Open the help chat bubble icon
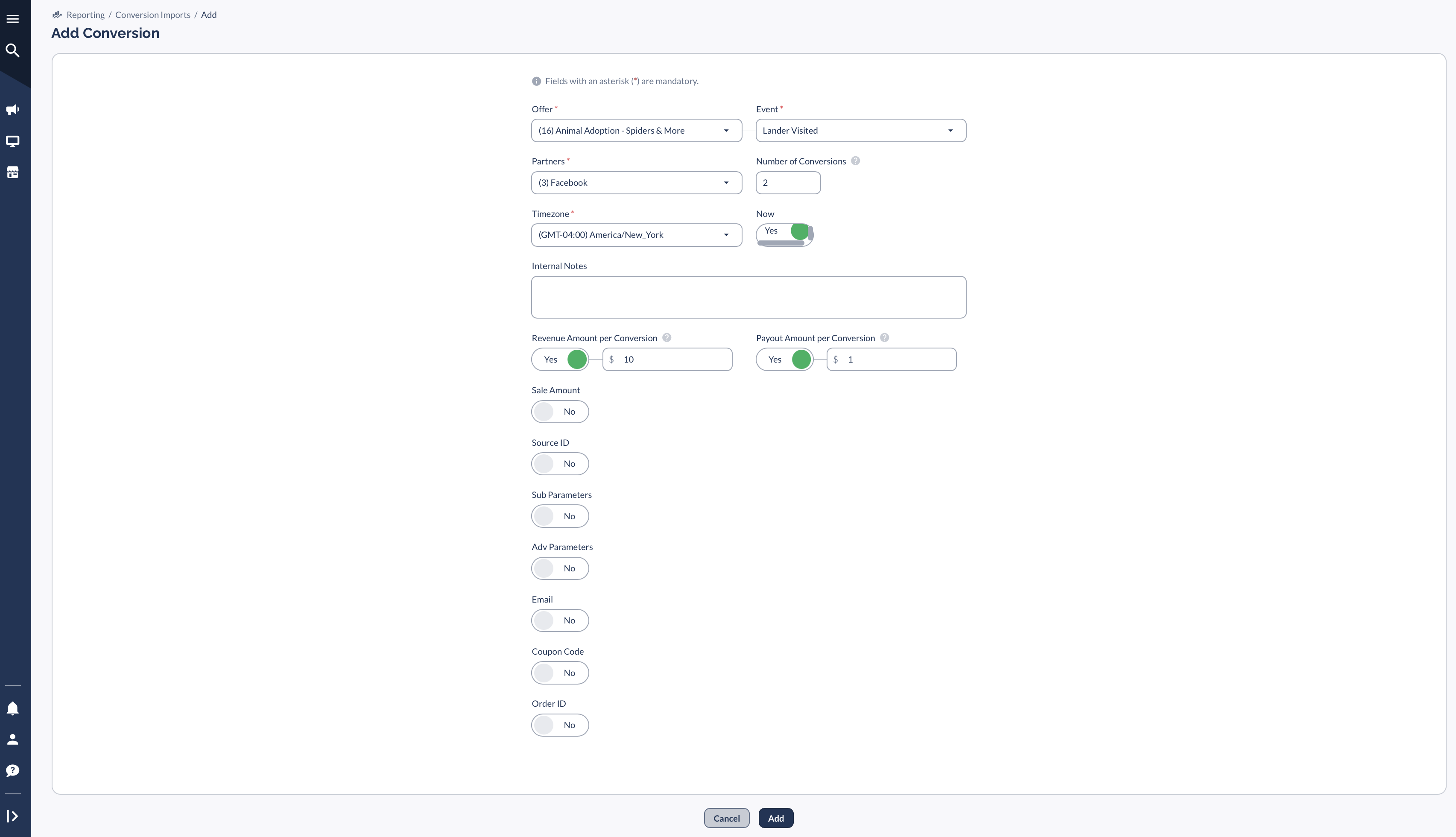The height and width of the screenshot is (837, 1456). tap(13, 770)
